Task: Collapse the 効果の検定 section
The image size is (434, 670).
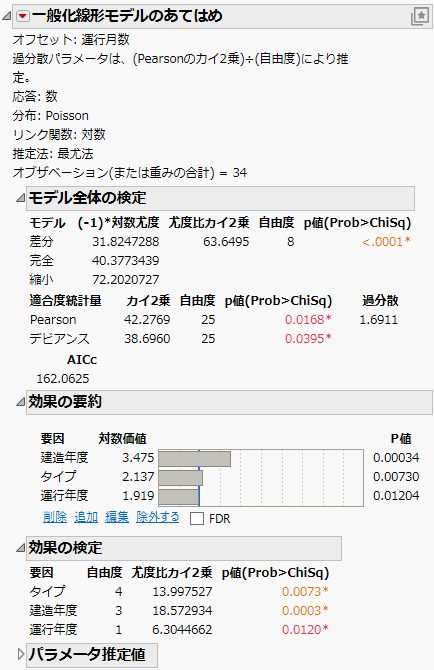Action: pyautogui.click(x=20, y=548)
